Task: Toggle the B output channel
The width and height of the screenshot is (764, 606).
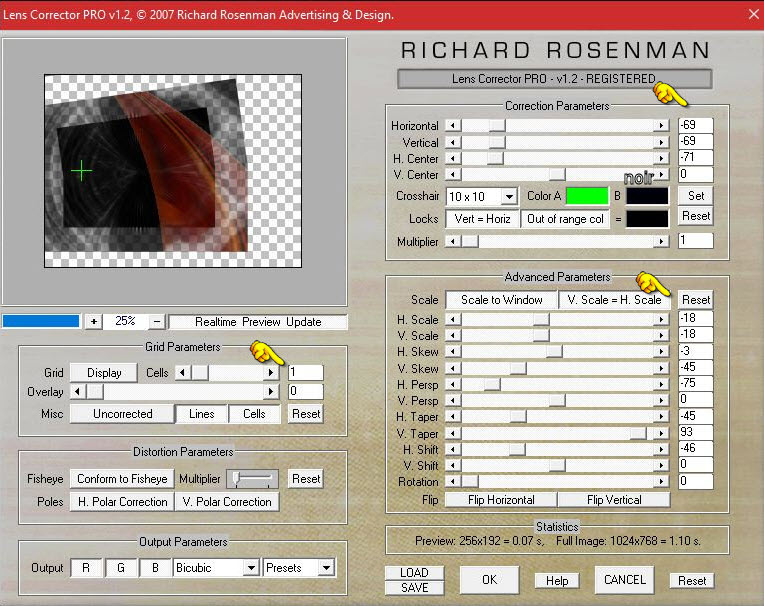Action: click(x=155, y=568)
